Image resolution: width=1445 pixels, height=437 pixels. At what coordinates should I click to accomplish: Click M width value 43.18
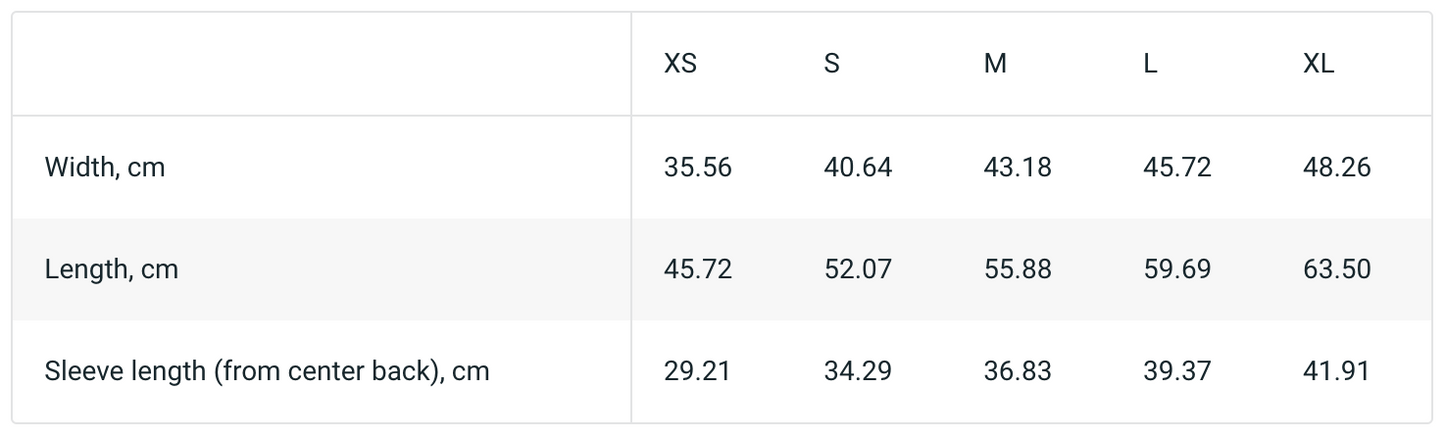click(1017, 167)
